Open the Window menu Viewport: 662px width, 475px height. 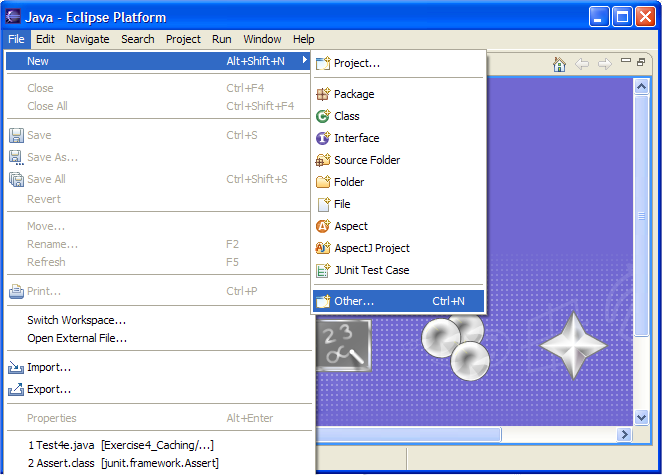pos(262,39)
